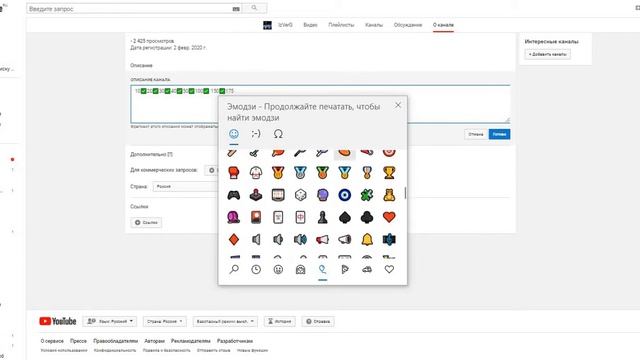Click the search magnifier button
The height and width of the screenshot is (360, 640).
coord(254,8)
